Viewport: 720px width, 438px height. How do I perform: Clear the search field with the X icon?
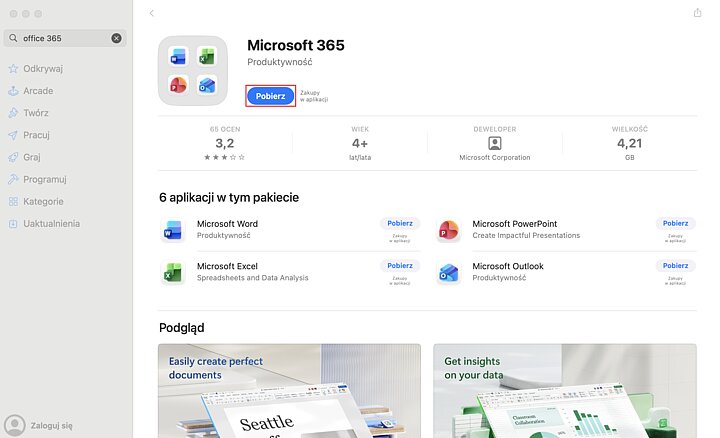click(x=117, y=38)
